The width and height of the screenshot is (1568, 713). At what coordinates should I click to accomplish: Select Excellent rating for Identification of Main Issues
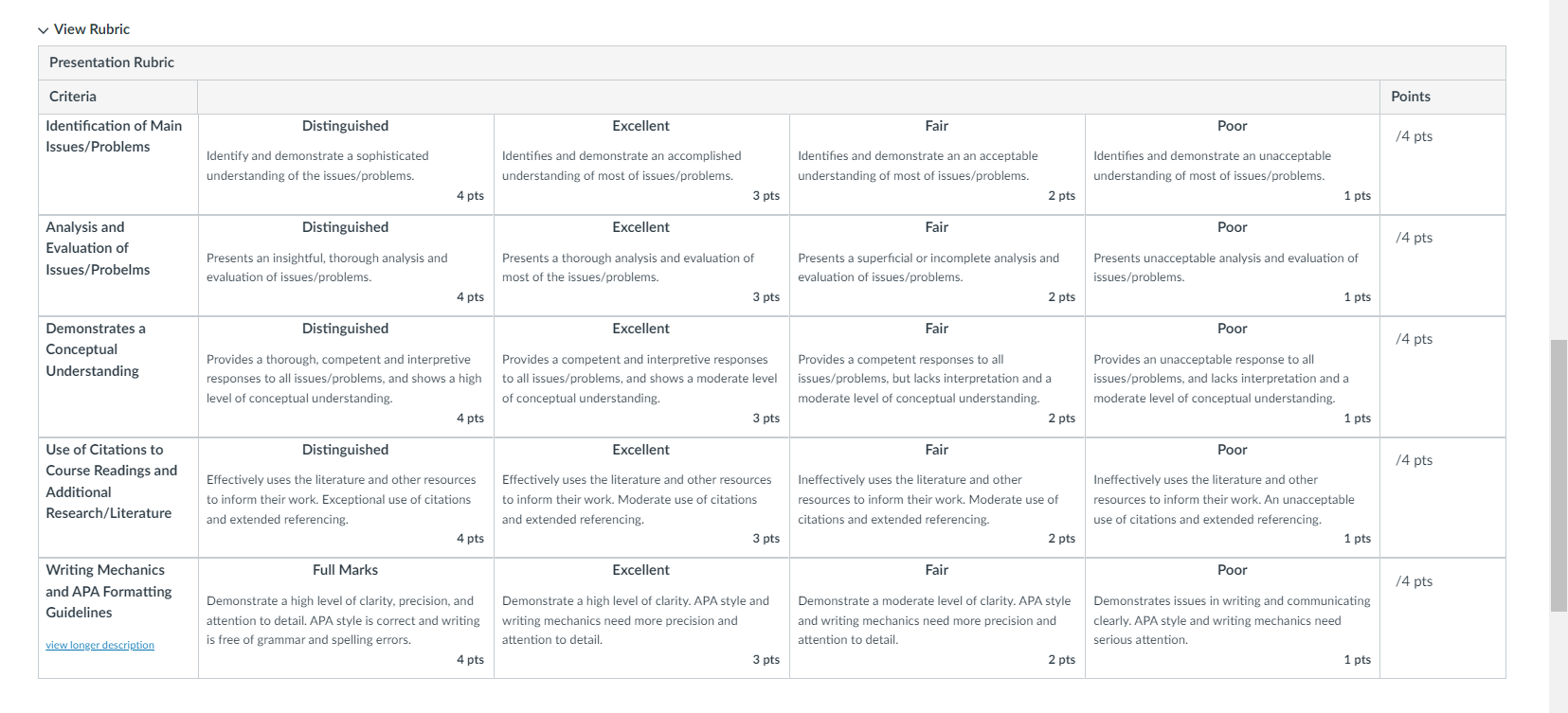coord(641,165)
